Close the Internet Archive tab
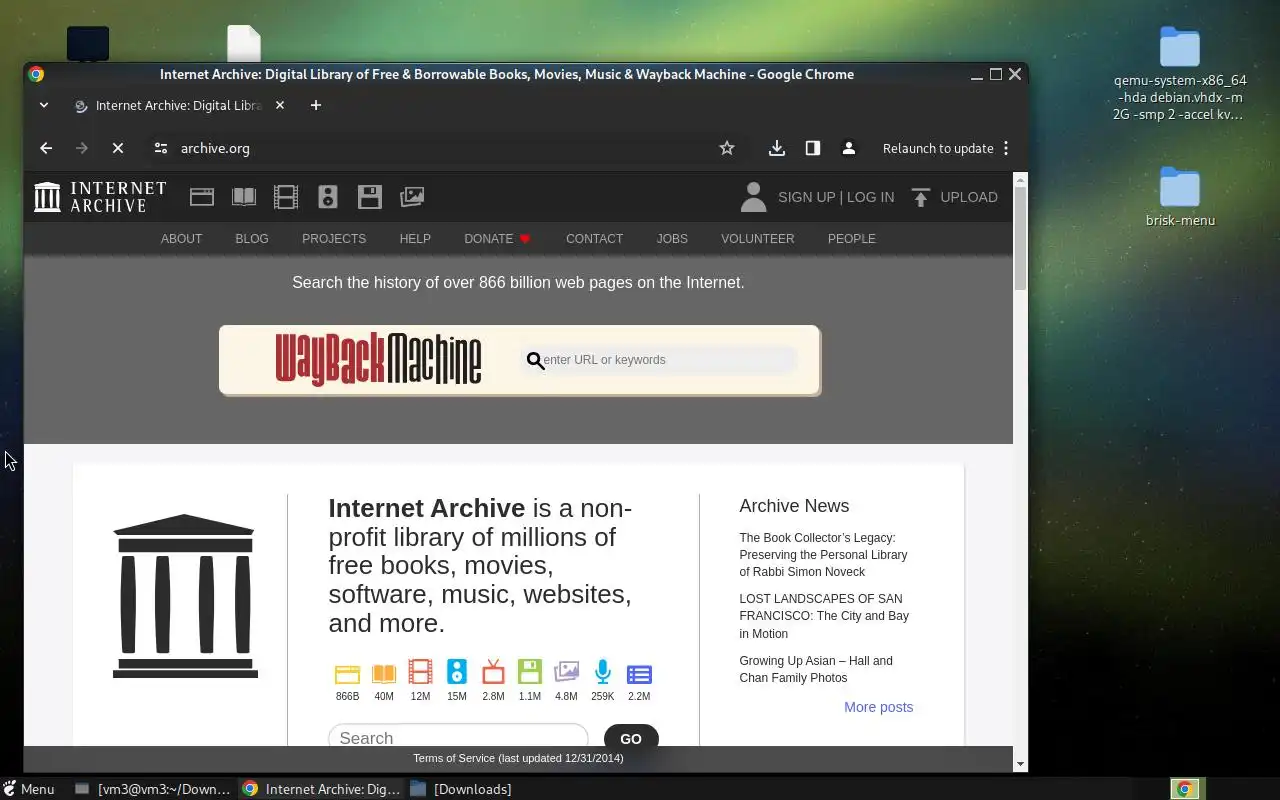The image size is (1280, 800). 280,105
